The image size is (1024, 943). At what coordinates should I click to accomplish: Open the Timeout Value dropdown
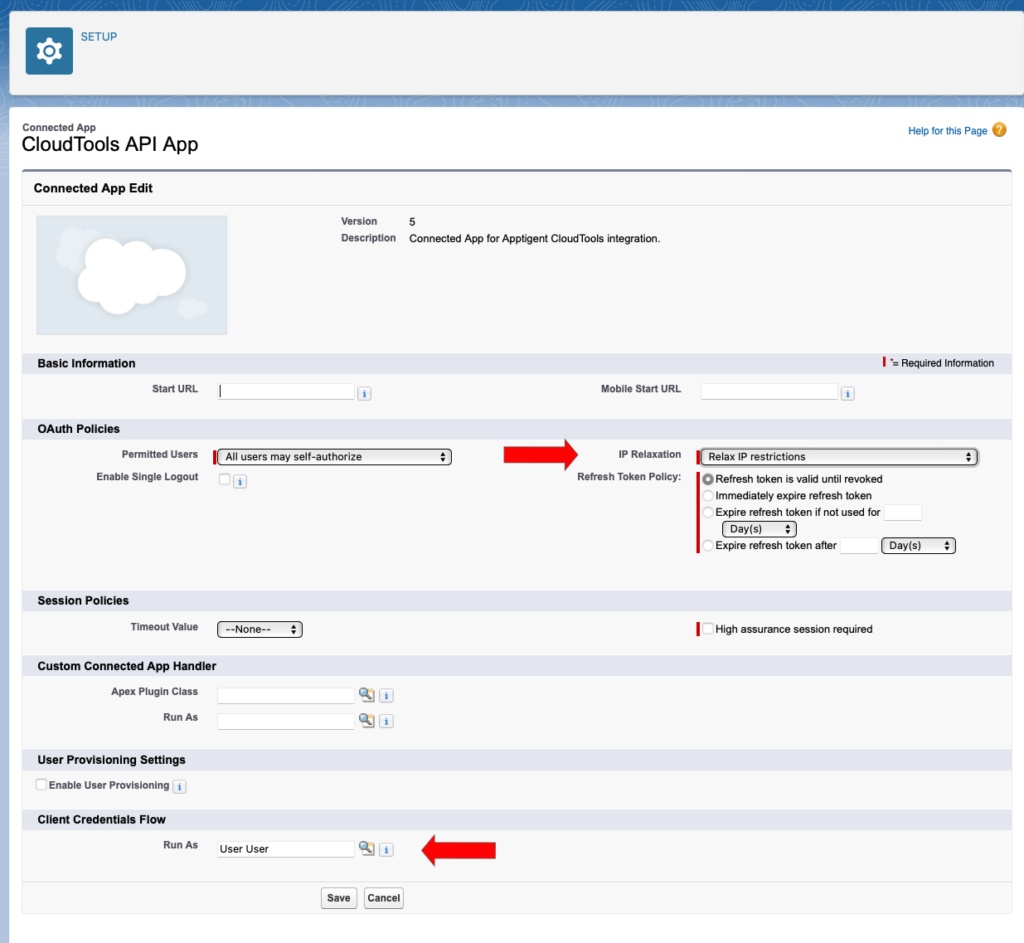[x=260, y=629]
